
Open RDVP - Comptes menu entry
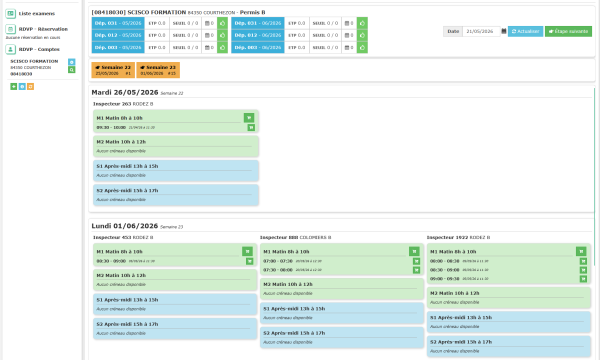pyautogui.click(x=39, y=49)
